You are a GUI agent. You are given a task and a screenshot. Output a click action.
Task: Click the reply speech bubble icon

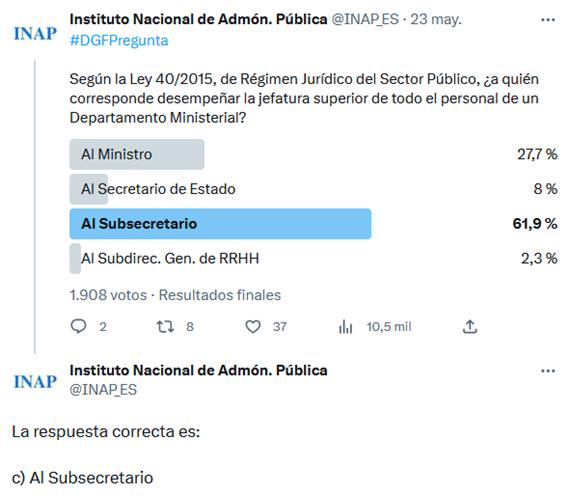pyautogui.click(x=78, y=326)
